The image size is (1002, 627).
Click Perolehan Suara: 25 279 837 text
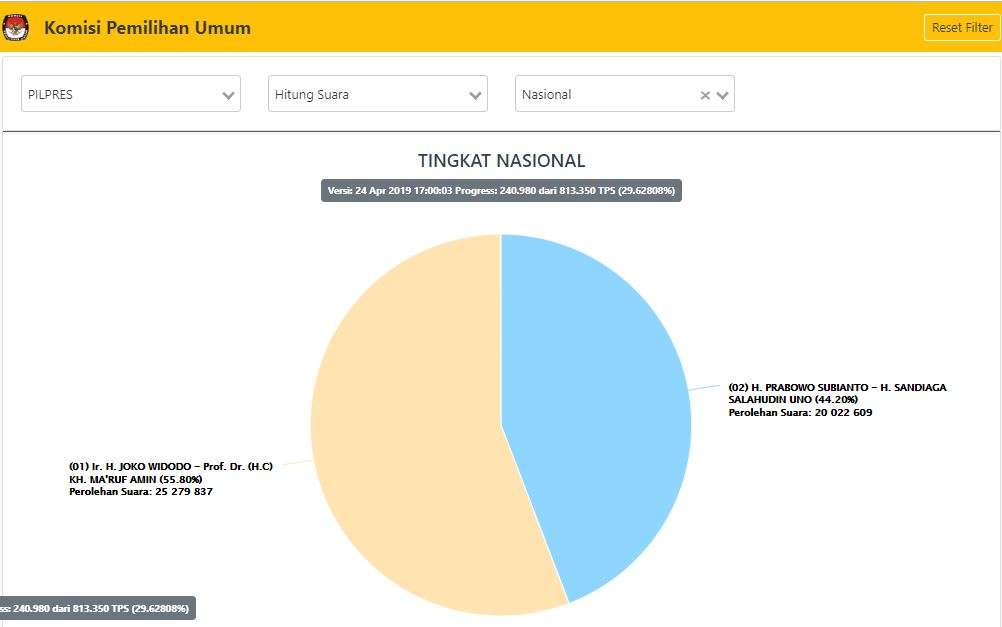pos(141,492)
